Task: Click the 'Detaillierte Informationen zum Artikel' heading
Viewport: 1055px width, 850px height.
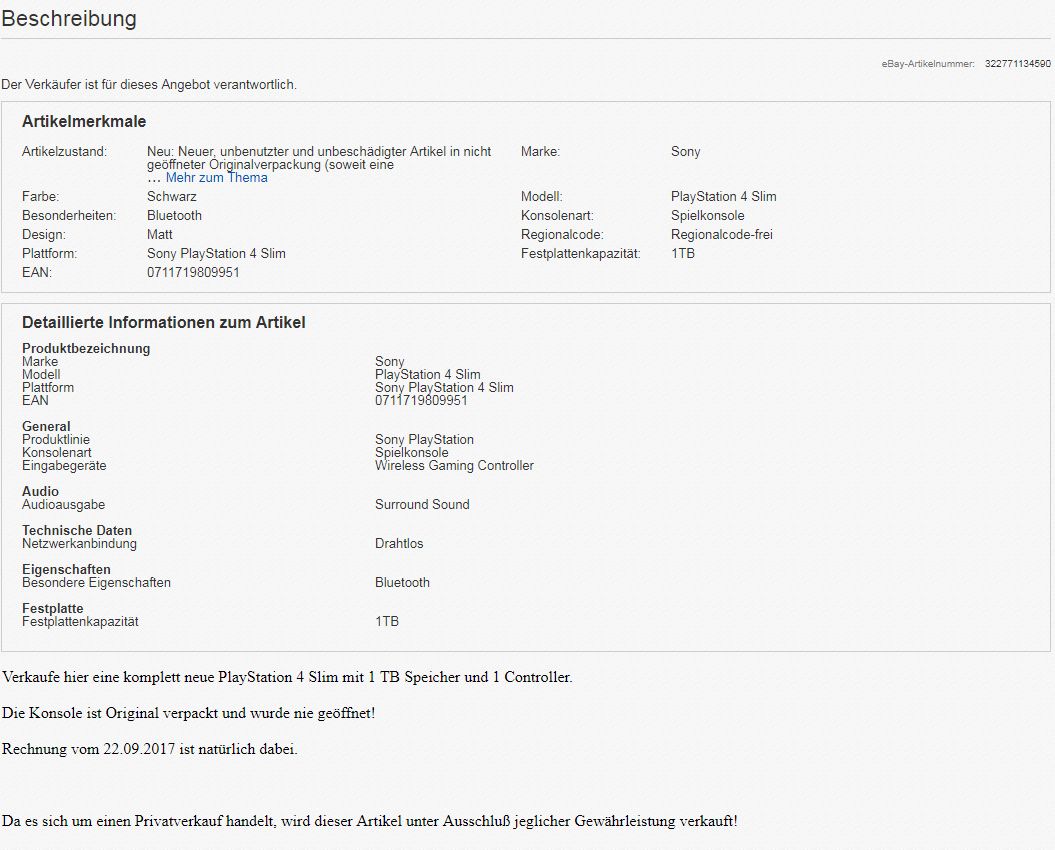Action: [x=164, y=323]
